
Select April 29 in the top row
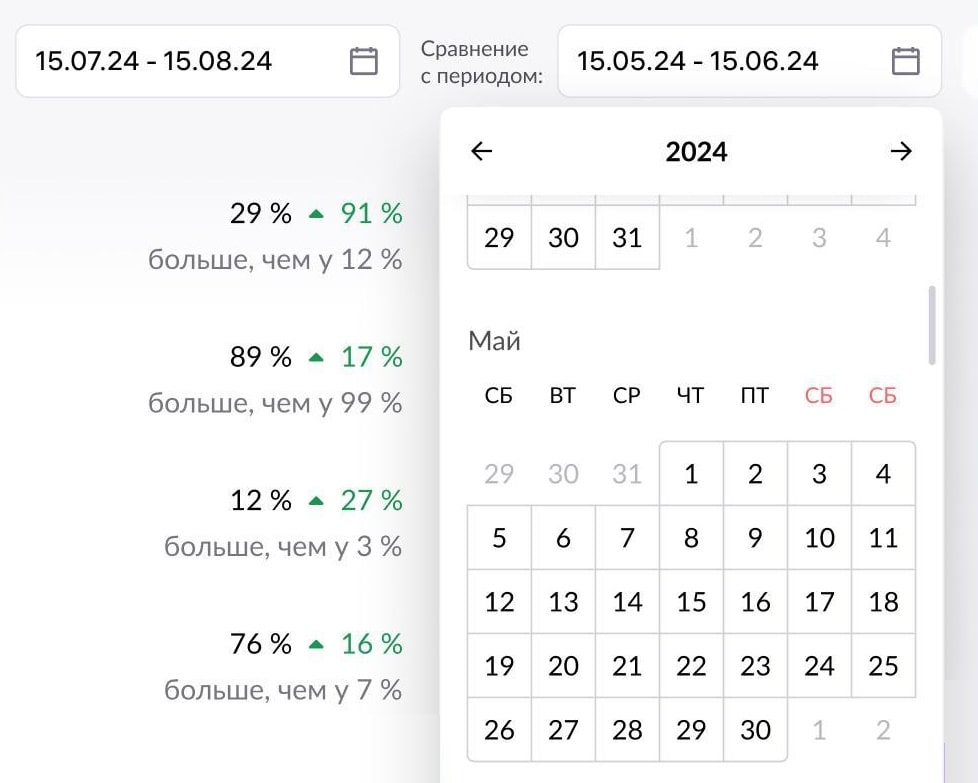coord(499,238)
